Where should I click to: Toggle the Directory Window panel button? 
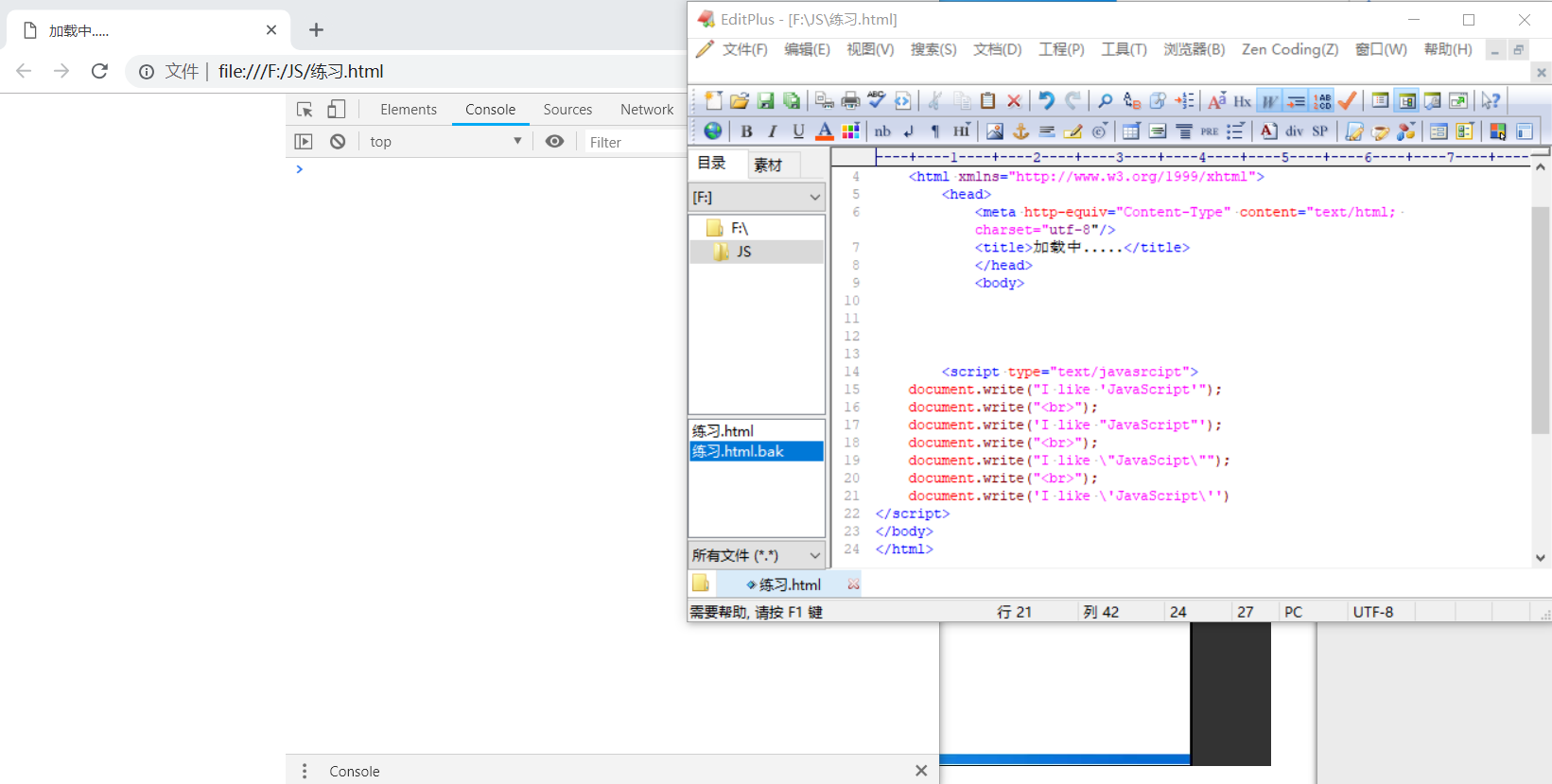1407,100
